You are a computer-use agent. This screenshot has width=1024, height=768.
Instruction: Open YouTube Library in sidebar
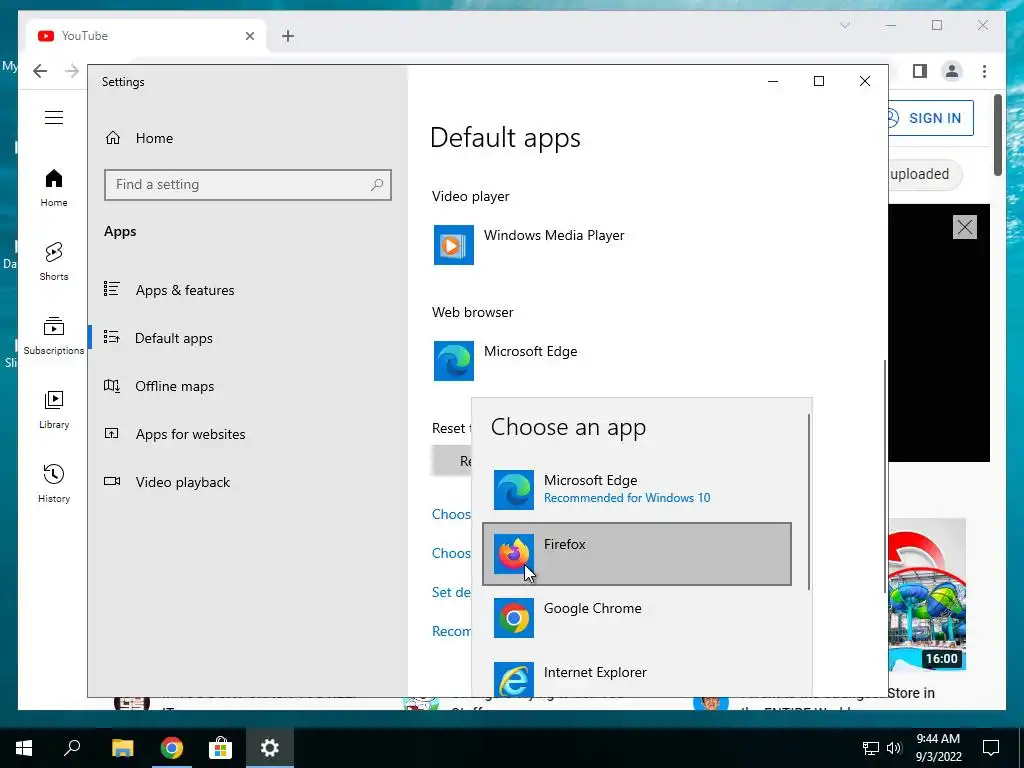coord(54,410)
